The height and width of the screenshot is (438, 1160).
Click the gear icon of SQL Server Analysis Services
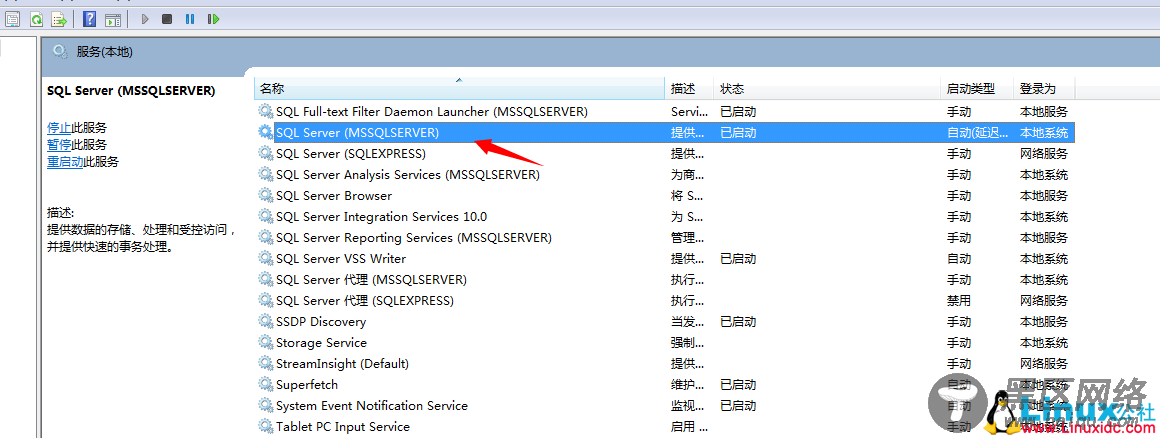coord(265,175)
